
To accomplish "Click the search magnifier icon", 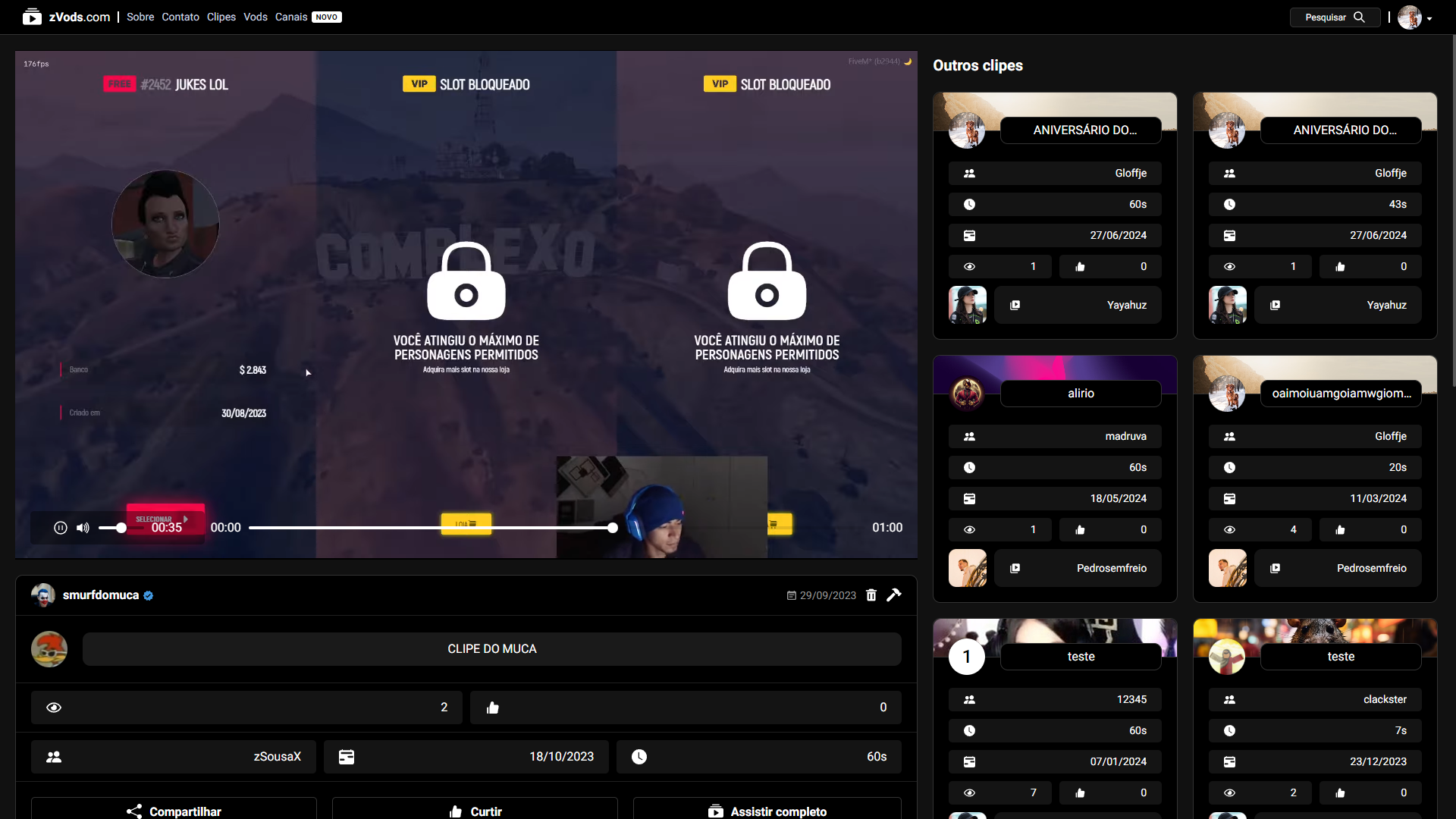I will point(1359,17).
